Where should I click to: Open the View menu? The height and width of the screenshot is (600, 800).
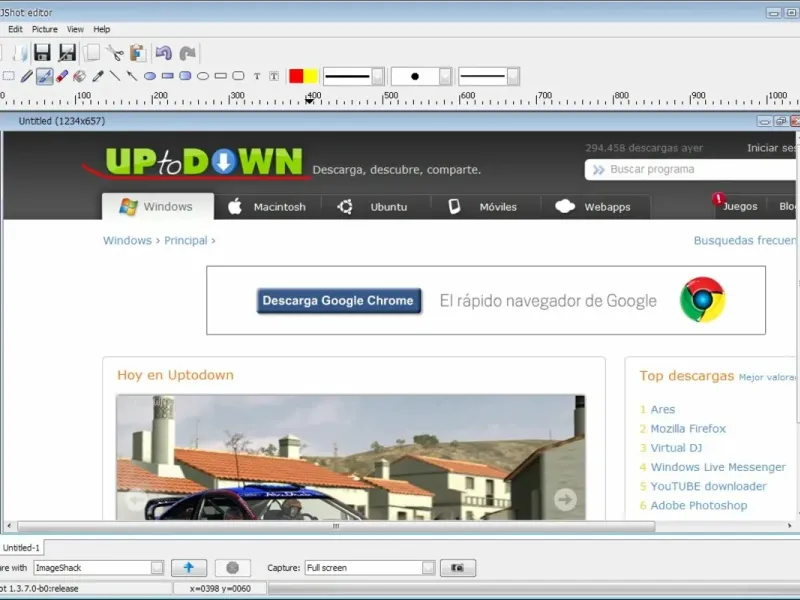(x=75, y=29)
